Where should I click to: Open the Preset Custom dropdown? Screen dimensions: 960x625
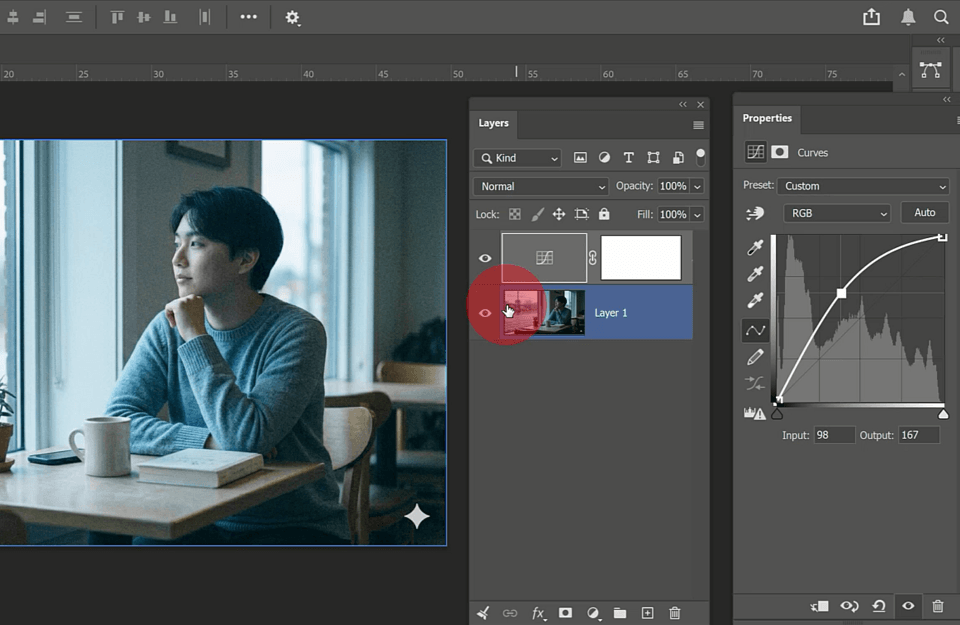863,186
